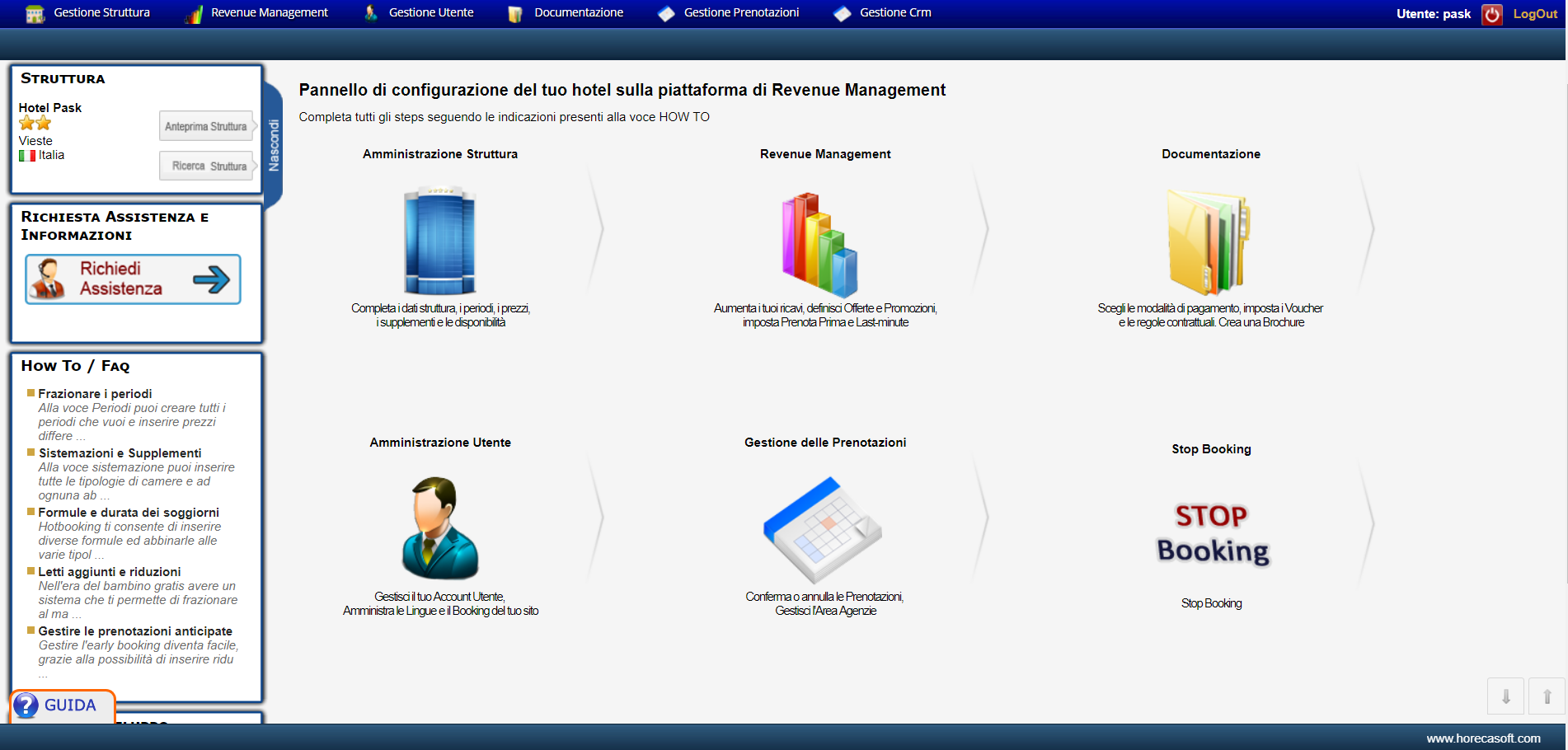Viewport: 1568px width, 750px height.
Task: Click Ricerca Struttura button
Action: [x=206, y=166]
